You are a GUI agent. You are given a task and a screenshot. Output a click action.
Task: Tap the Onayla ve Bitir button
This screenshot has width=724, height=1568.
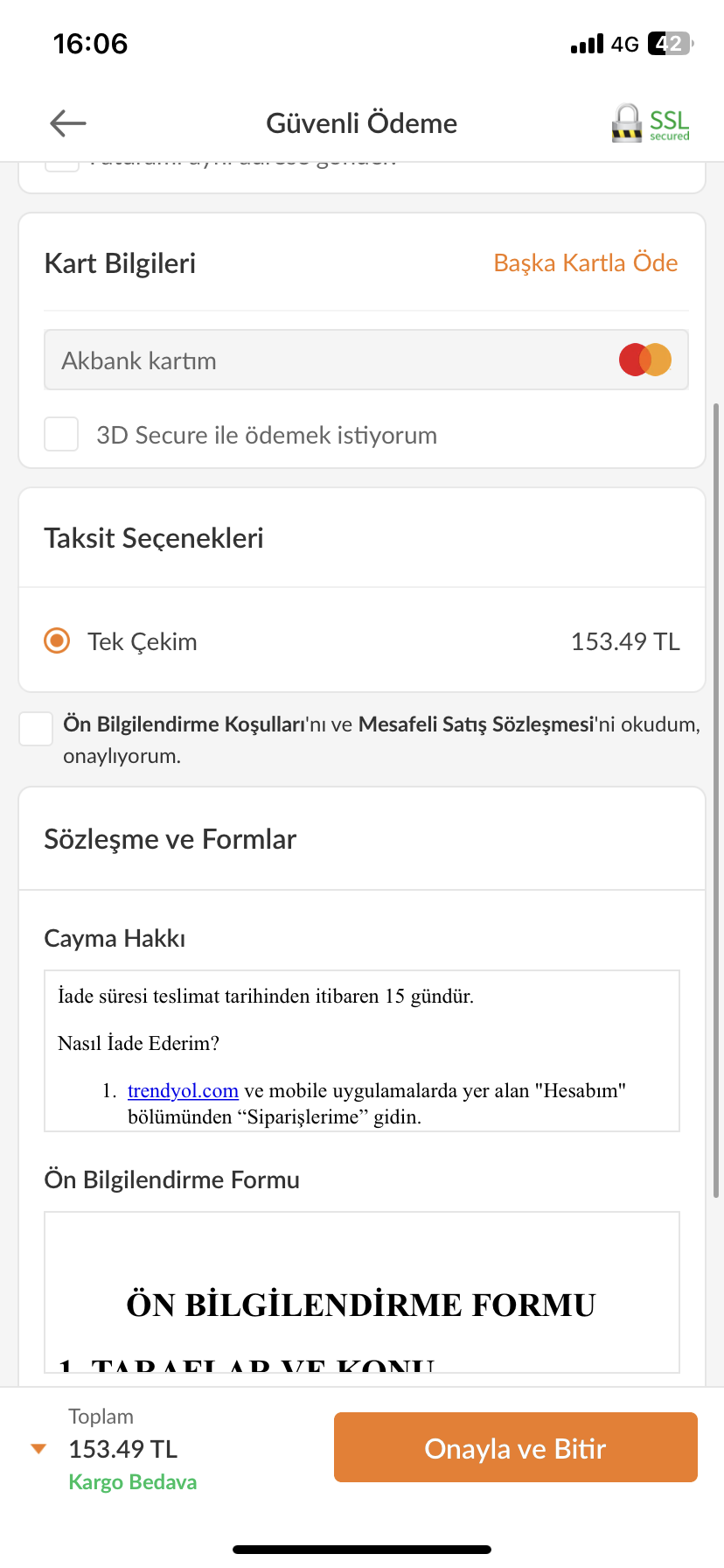[516, 1447]
